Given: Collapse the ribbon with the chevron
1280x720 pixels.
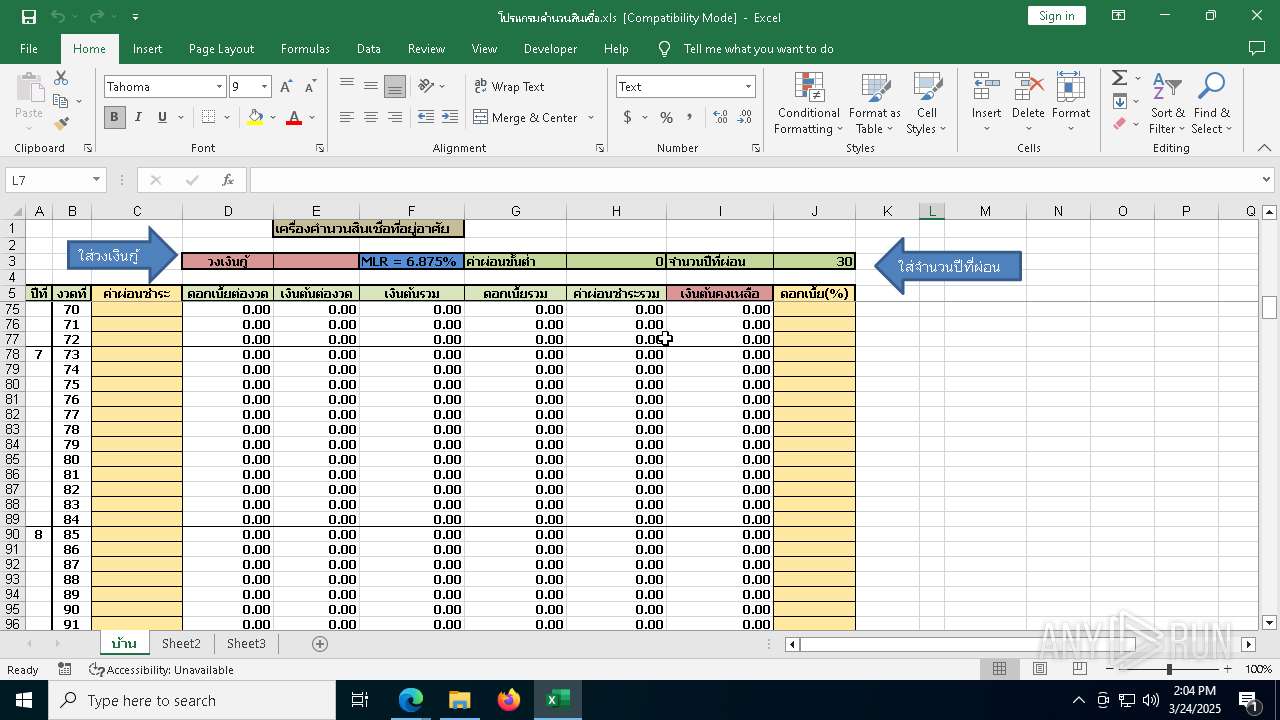Looking at the screenshot, I should (x=1264, y=148).
